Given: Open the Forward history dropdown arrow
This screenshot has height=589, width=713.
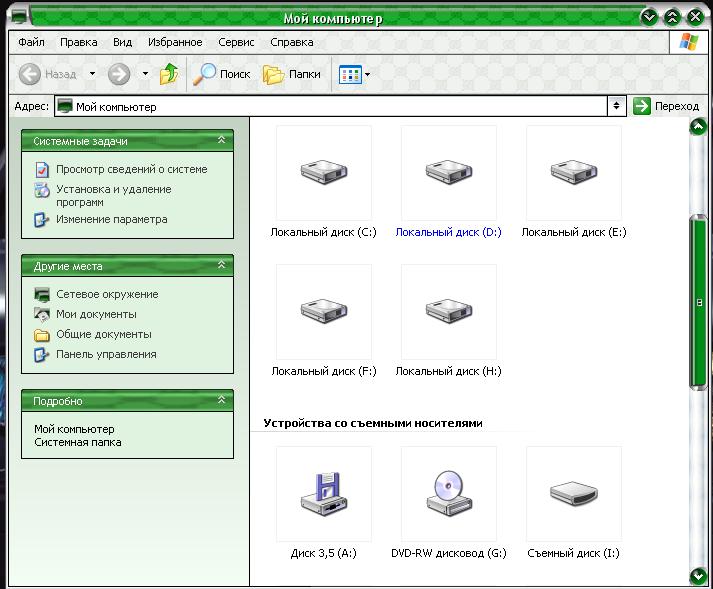Looking at the screenshot, I should click(x=145, y=74).
